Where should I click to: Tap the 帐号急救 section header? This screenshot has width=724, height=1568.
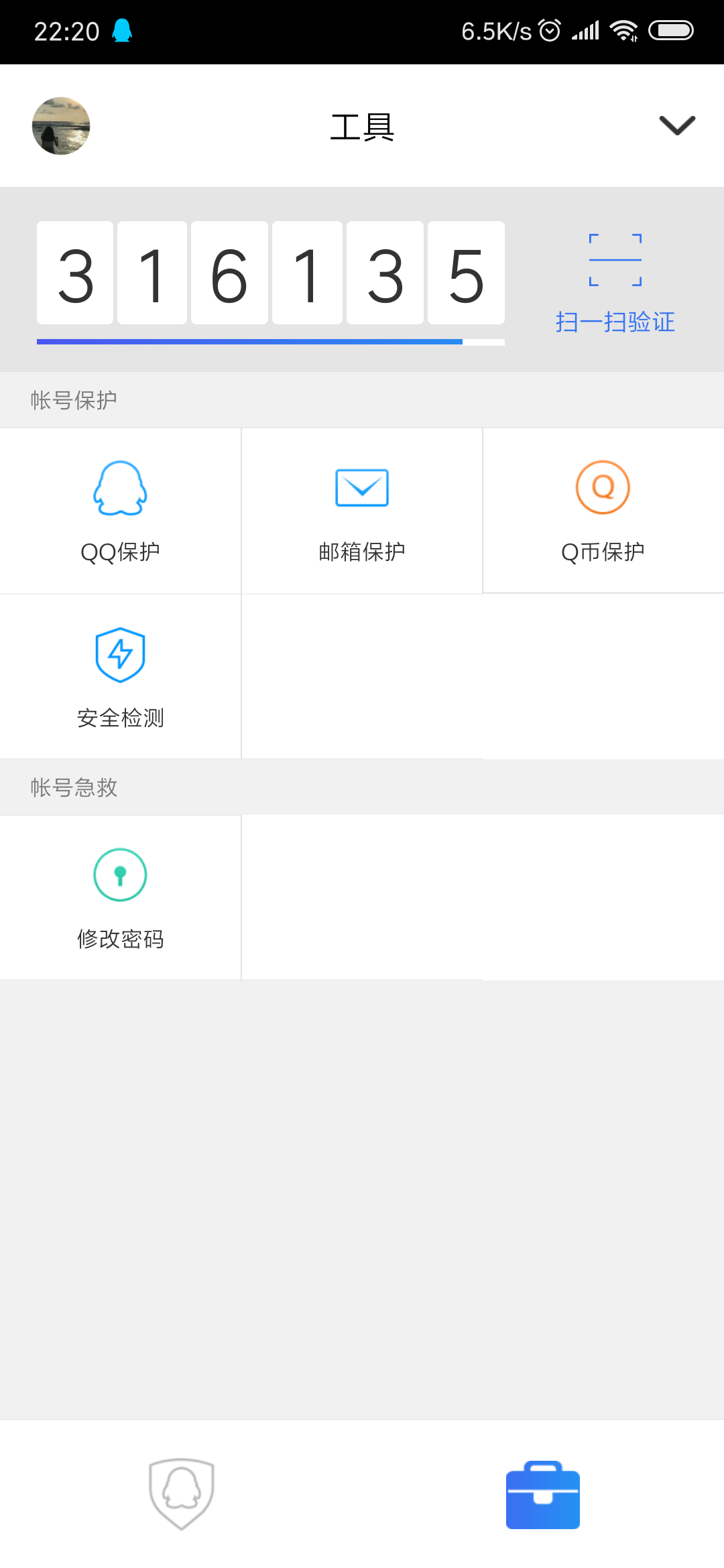(x=74, y=787)
